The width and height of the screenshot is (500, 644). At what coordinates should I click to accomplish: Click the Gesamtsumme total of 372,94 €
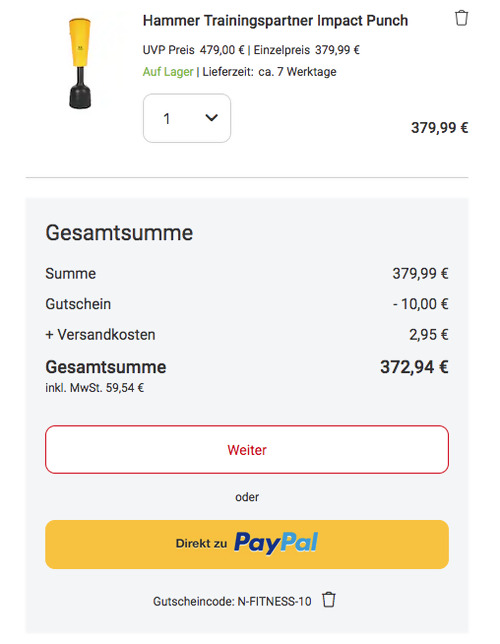pyautogui.click(x=414, y=367)
